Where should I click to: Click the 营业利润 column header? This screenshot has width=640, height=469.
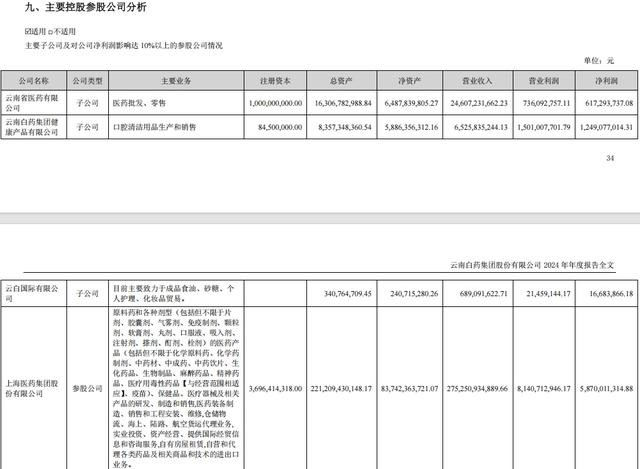(x=544, y=81)
